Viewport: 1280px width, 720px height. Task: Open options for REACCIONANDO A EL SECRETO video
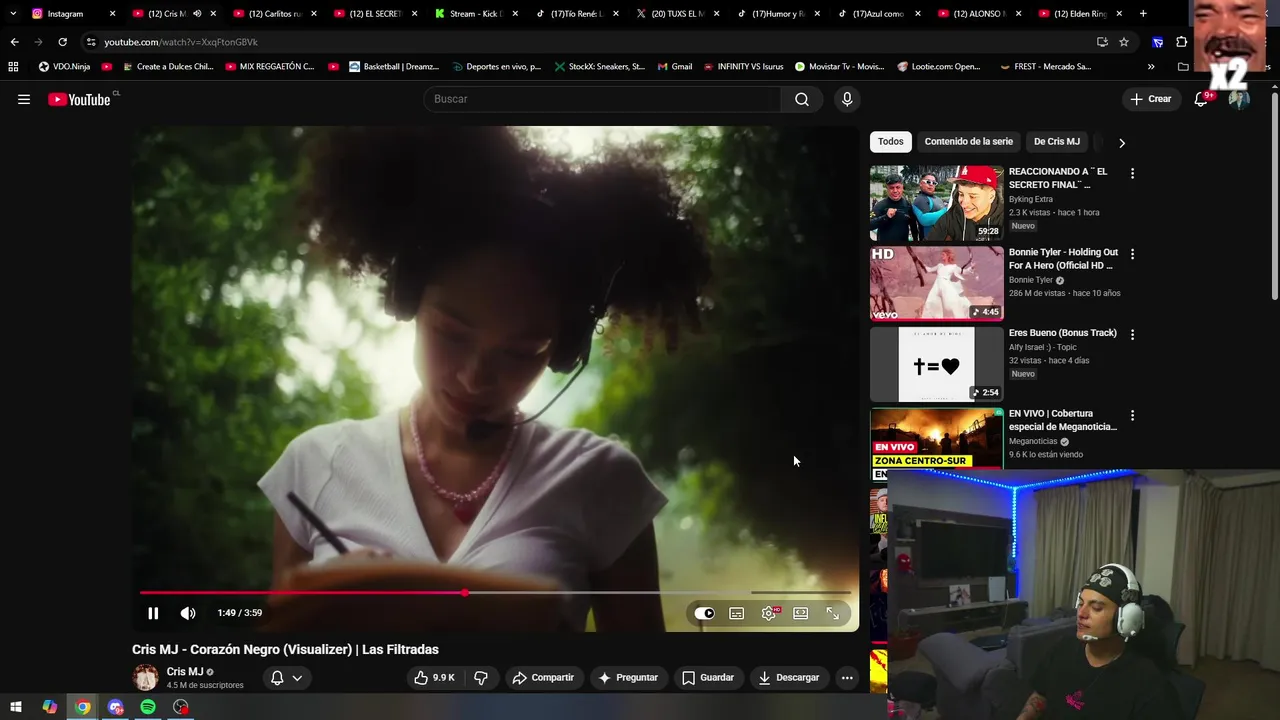1132,173
